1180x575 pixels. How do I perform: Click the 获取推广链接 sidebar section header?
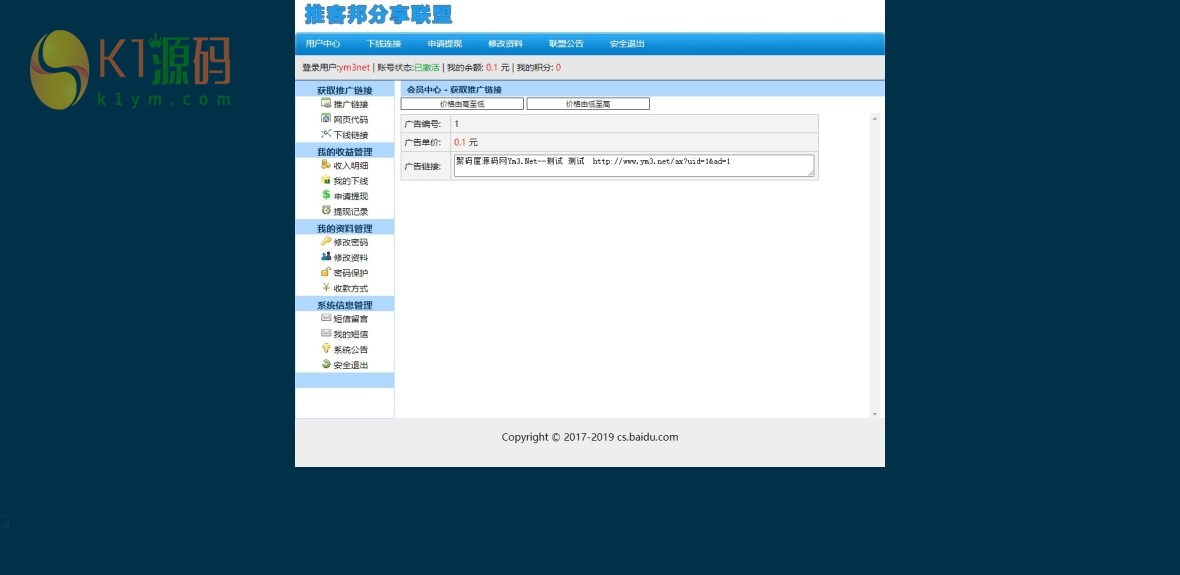pyautogui.click(x=345, y=90)
